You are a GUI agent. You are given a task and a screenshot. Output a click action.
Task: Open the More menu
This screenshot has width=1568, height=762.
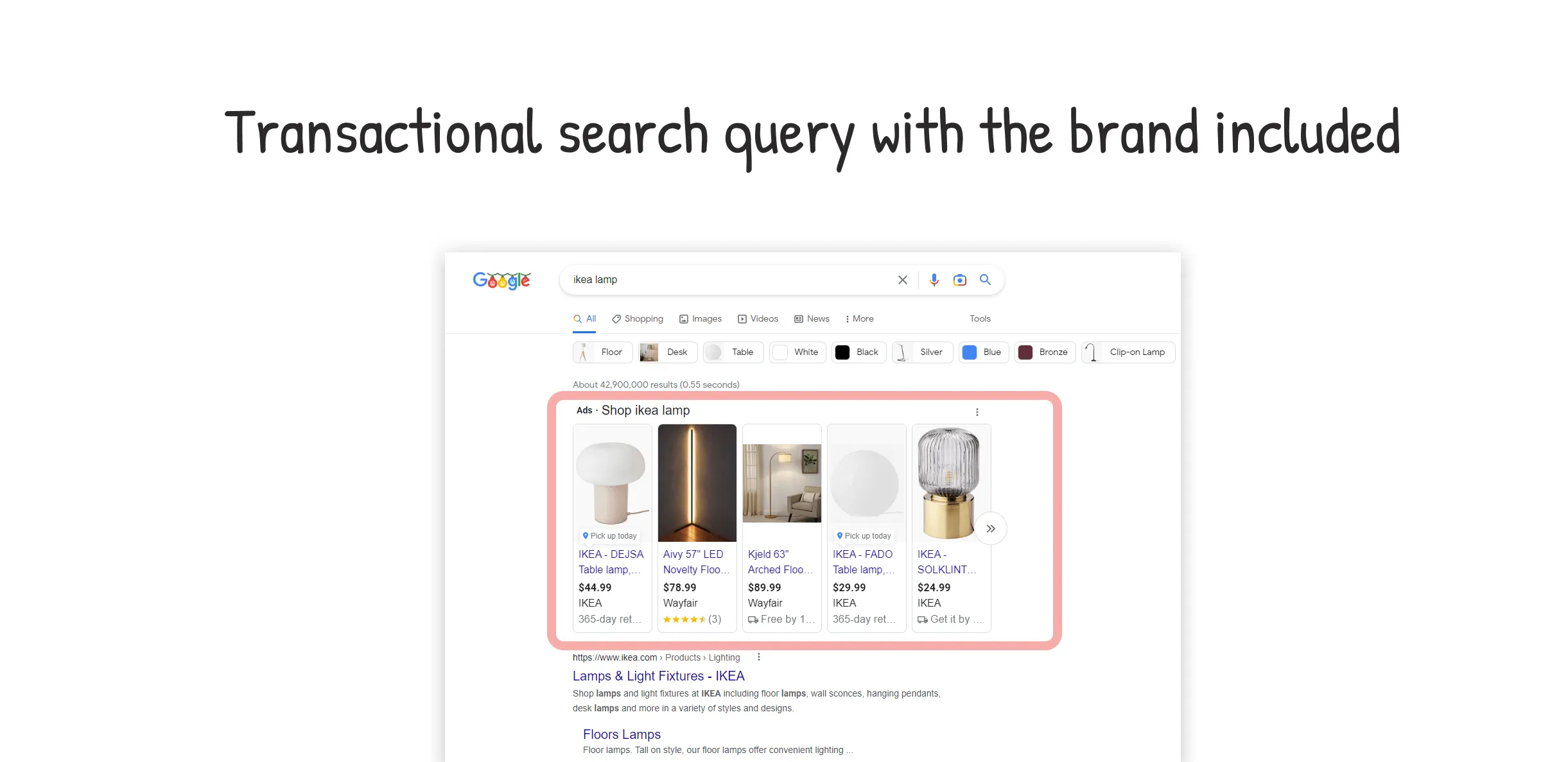[x=859, y=319]
